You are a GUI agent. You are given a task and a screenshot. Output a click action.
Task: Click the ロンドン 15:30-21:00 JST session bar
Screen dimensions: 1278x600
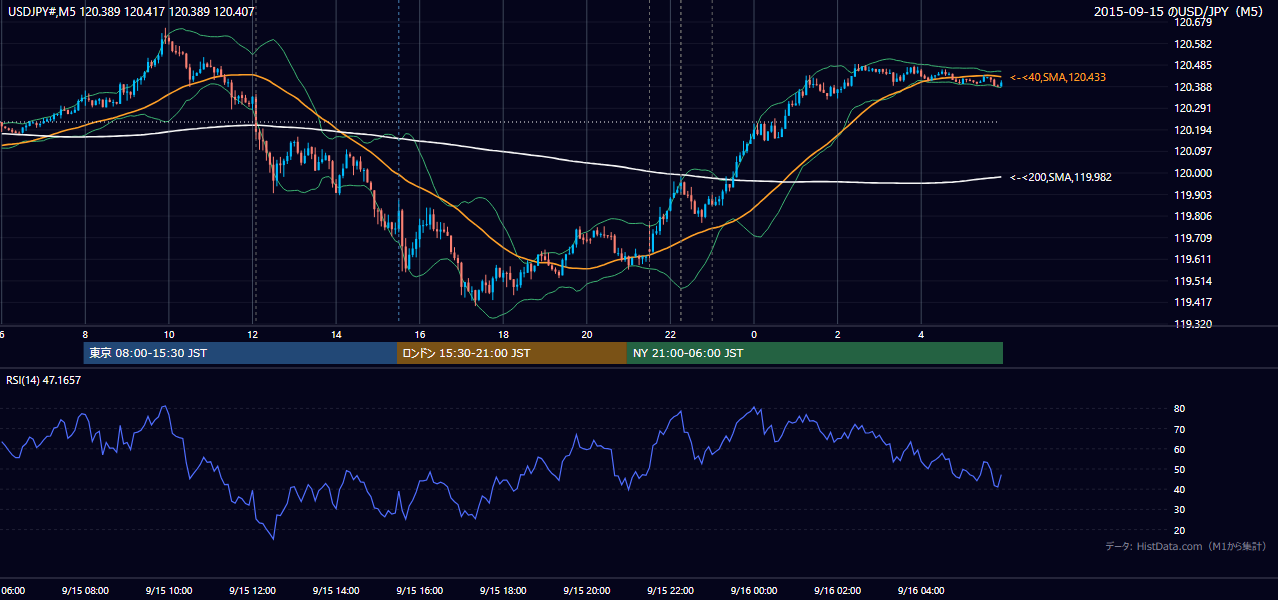click(x=512, y=353)
